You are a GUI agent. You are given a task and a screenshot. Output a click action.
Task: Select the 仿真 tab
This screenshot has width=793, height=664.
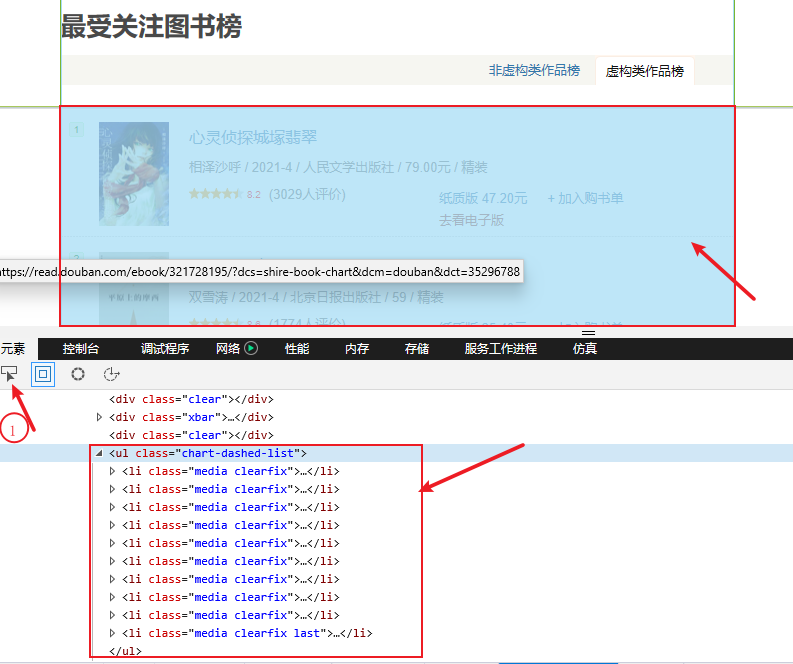(585, 348)
